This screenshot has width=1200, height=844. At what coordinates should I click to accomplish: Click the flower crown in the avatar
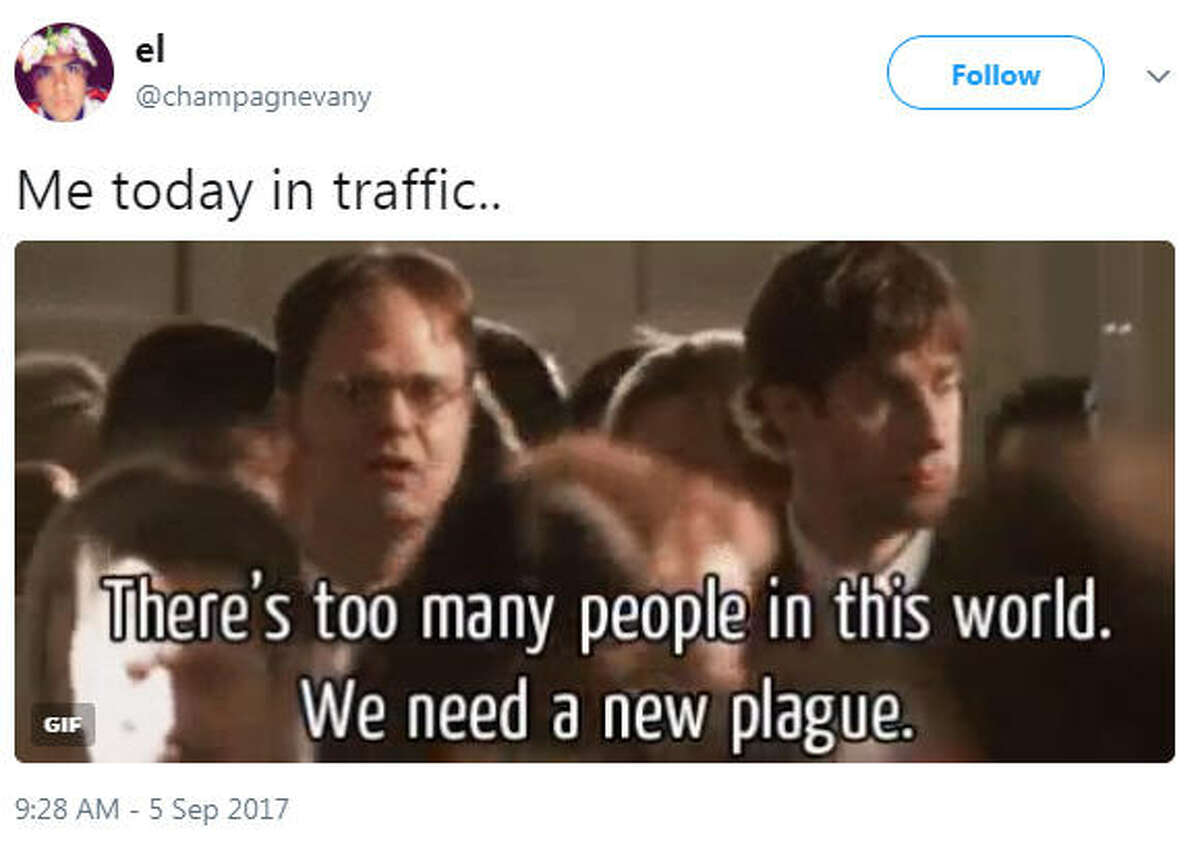click(62, 41)
